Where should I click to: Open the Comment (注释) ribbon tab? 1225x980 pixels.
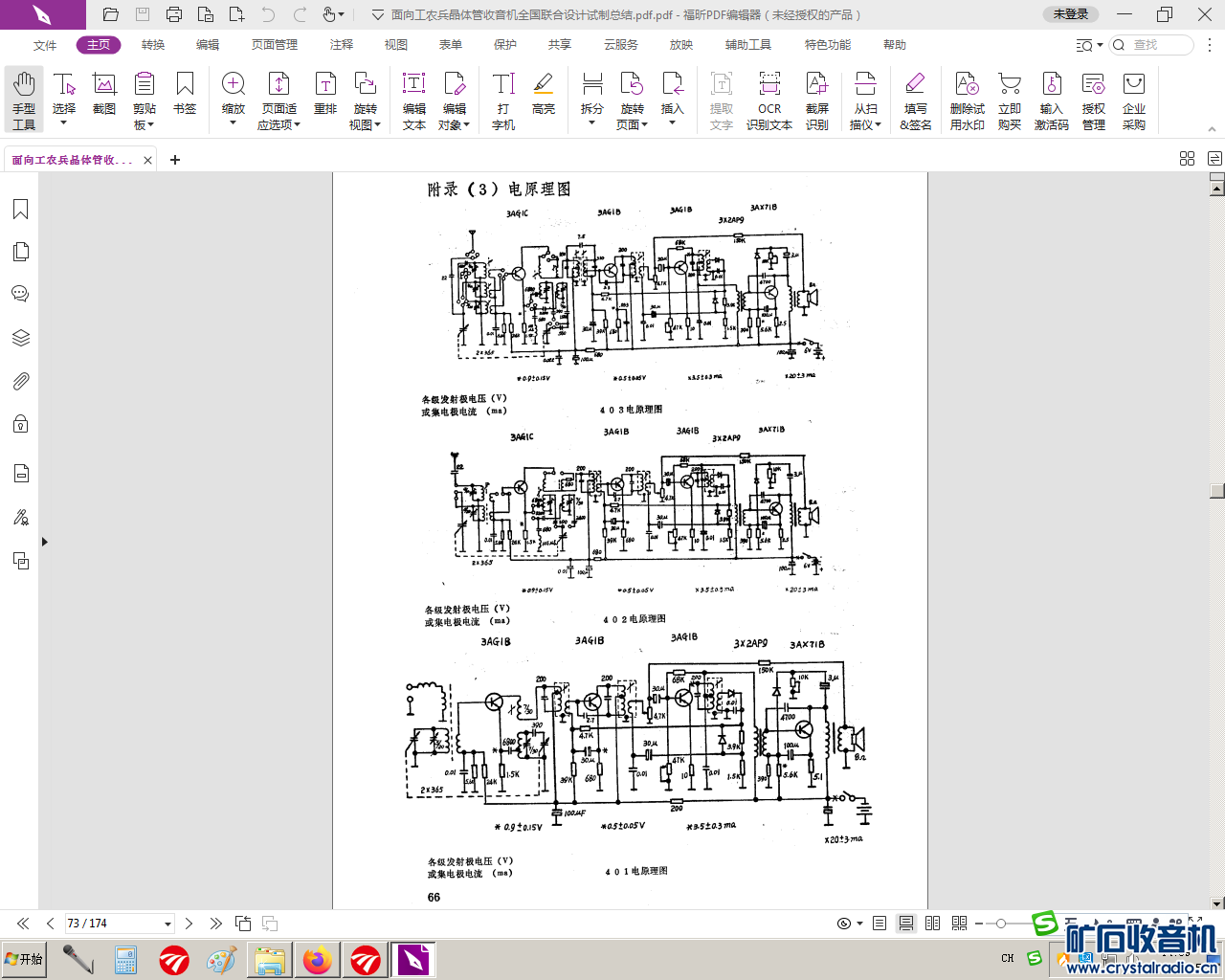coord(342,45)
